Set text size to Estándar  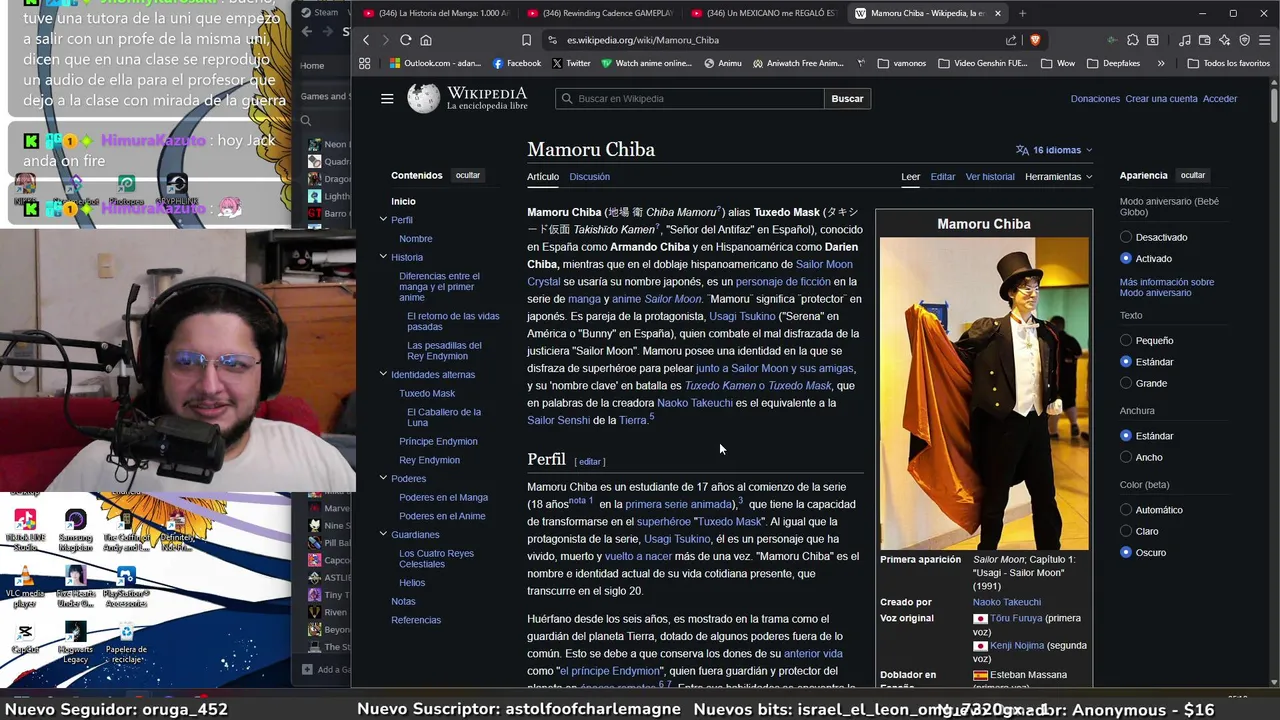(x=1126, y=361)
